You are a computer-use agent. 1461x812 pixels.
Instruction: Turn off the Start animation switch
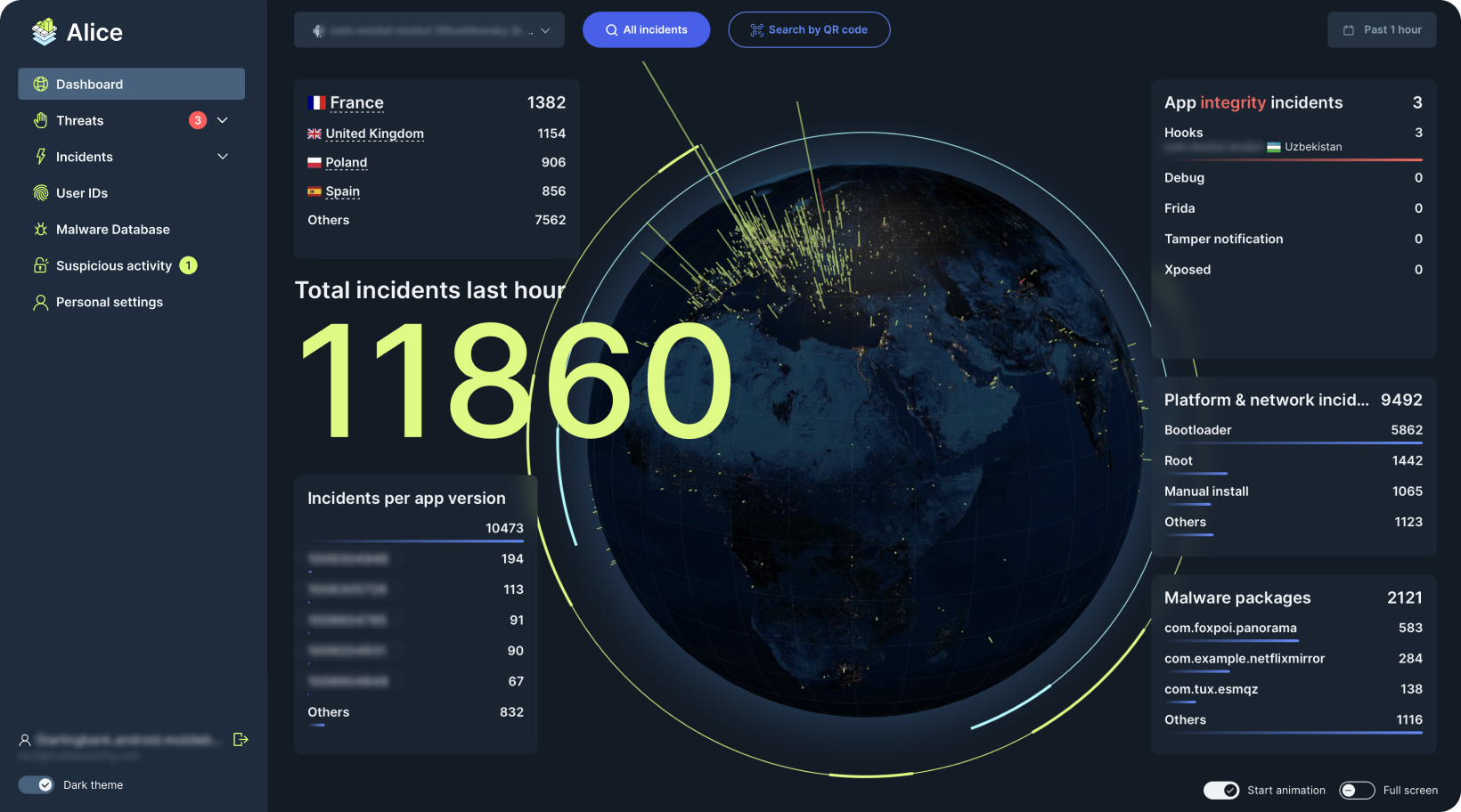(x=1220, y=791)
